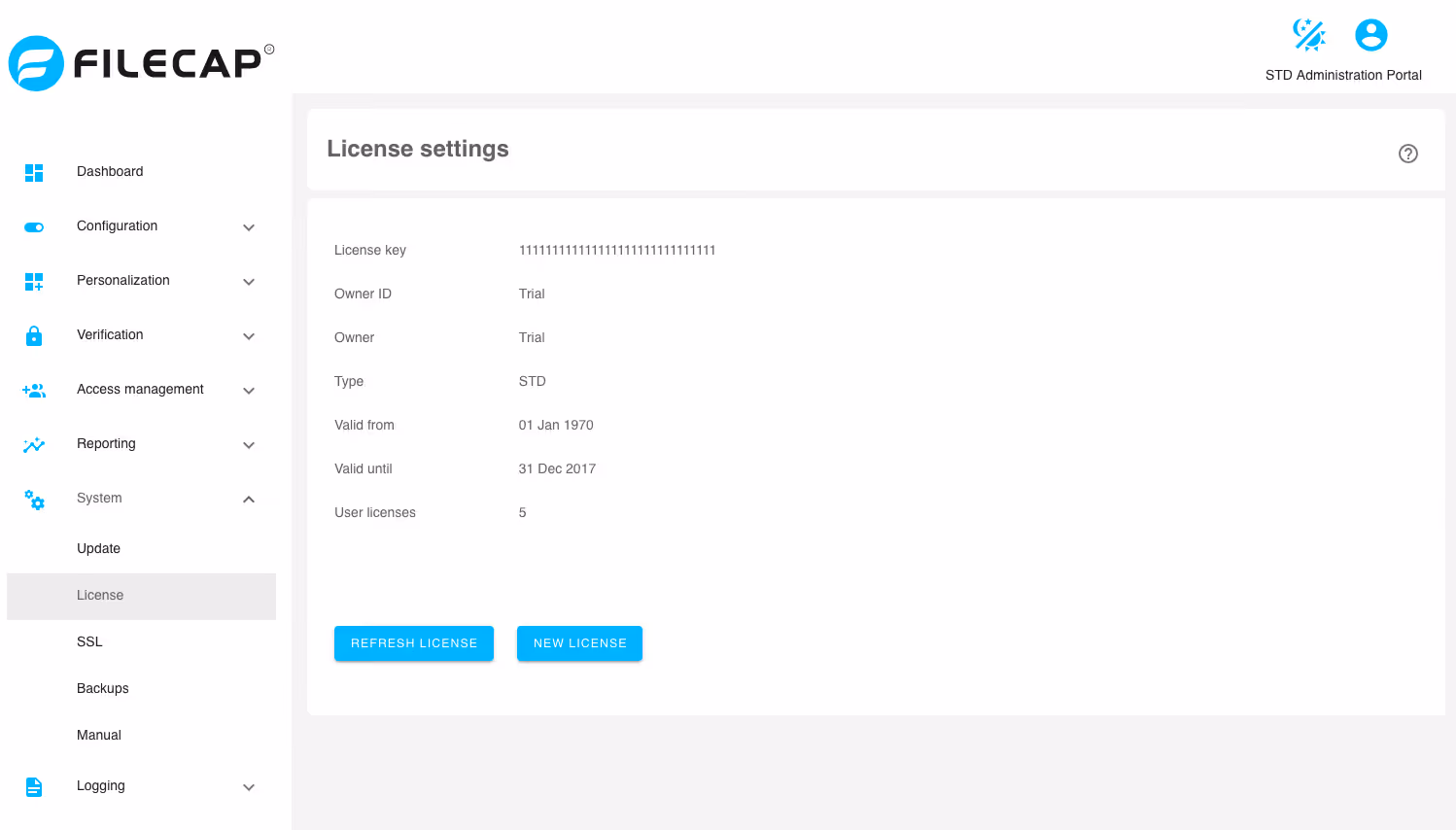The height and width of the screenshot is (830, 1456).
Task: Click the Valid until label
Action: pyautogui.click(x=364, y=468)
